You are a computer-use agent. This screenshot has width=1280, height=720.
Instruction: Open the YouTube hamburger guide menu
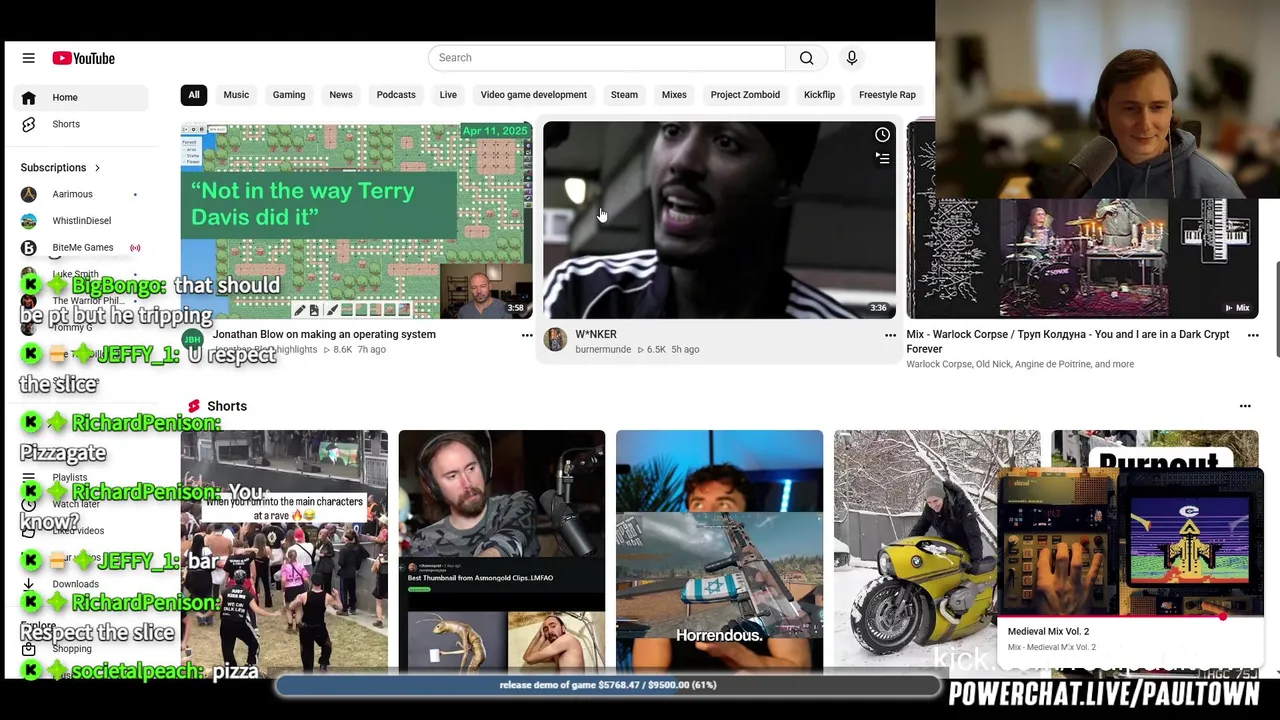28,58
